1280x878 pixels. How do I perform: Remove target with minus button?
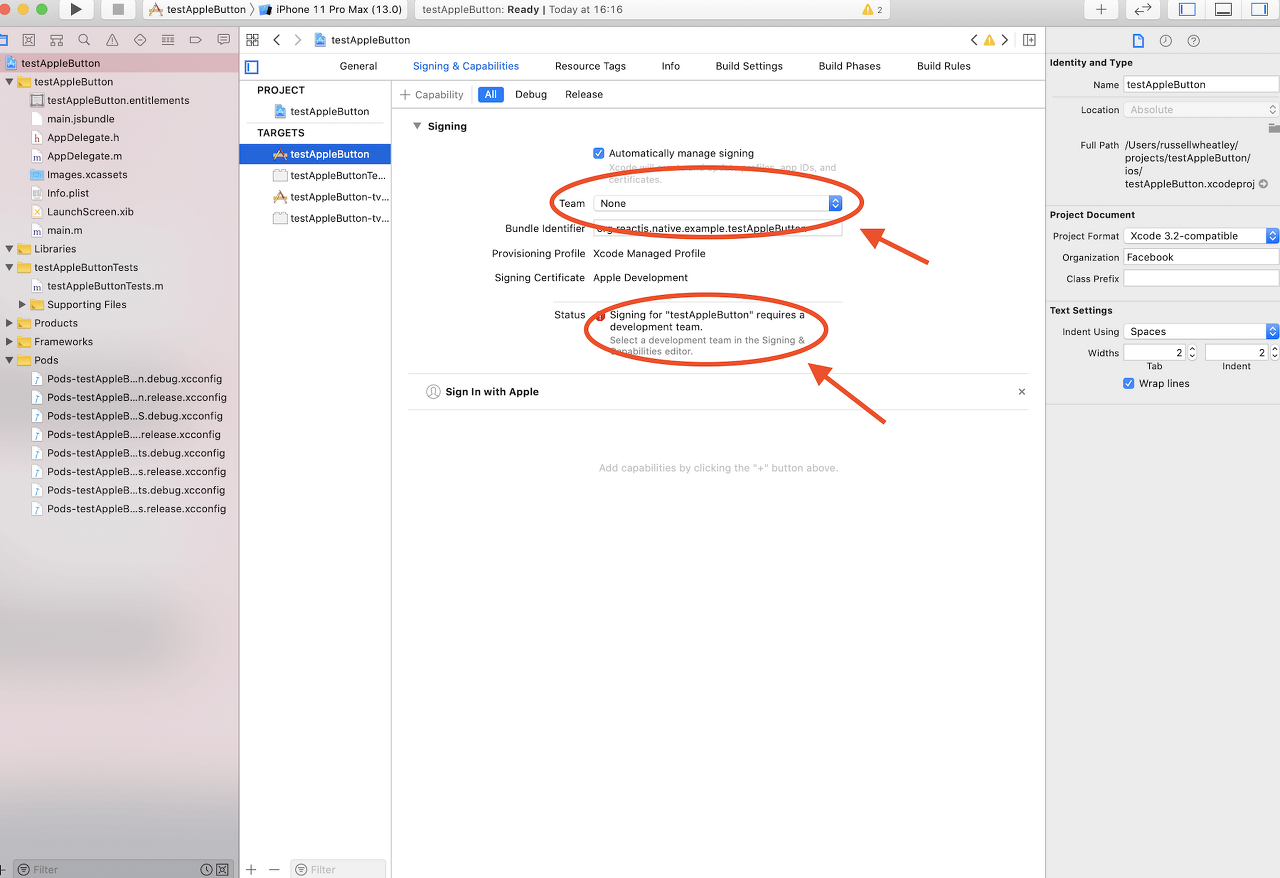[274, 870]
